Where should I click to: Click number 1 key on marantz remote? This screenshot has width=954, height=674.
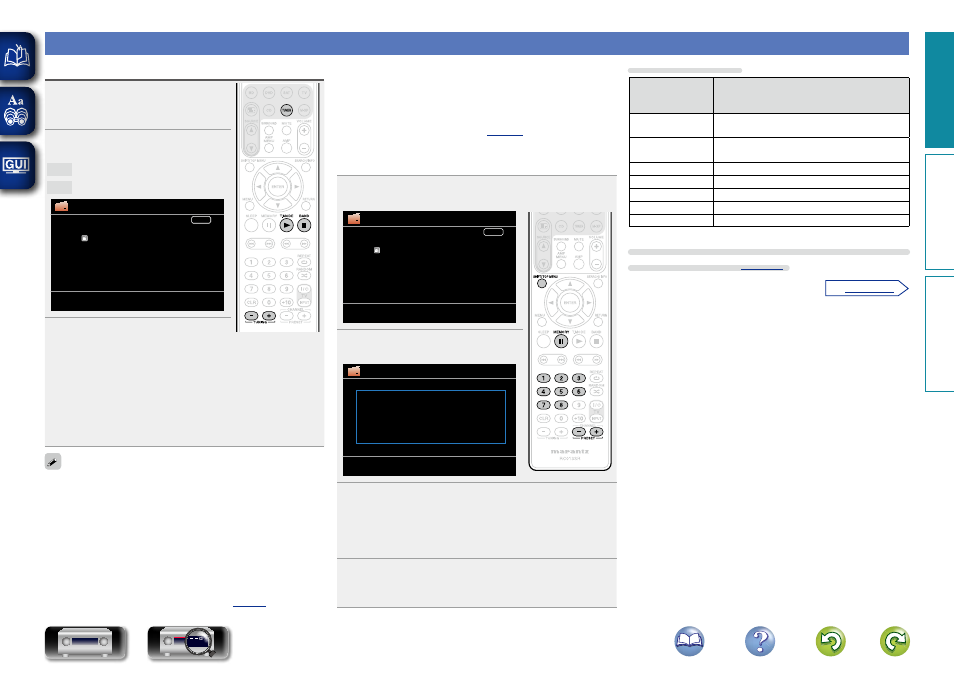(x=543, y=378)
